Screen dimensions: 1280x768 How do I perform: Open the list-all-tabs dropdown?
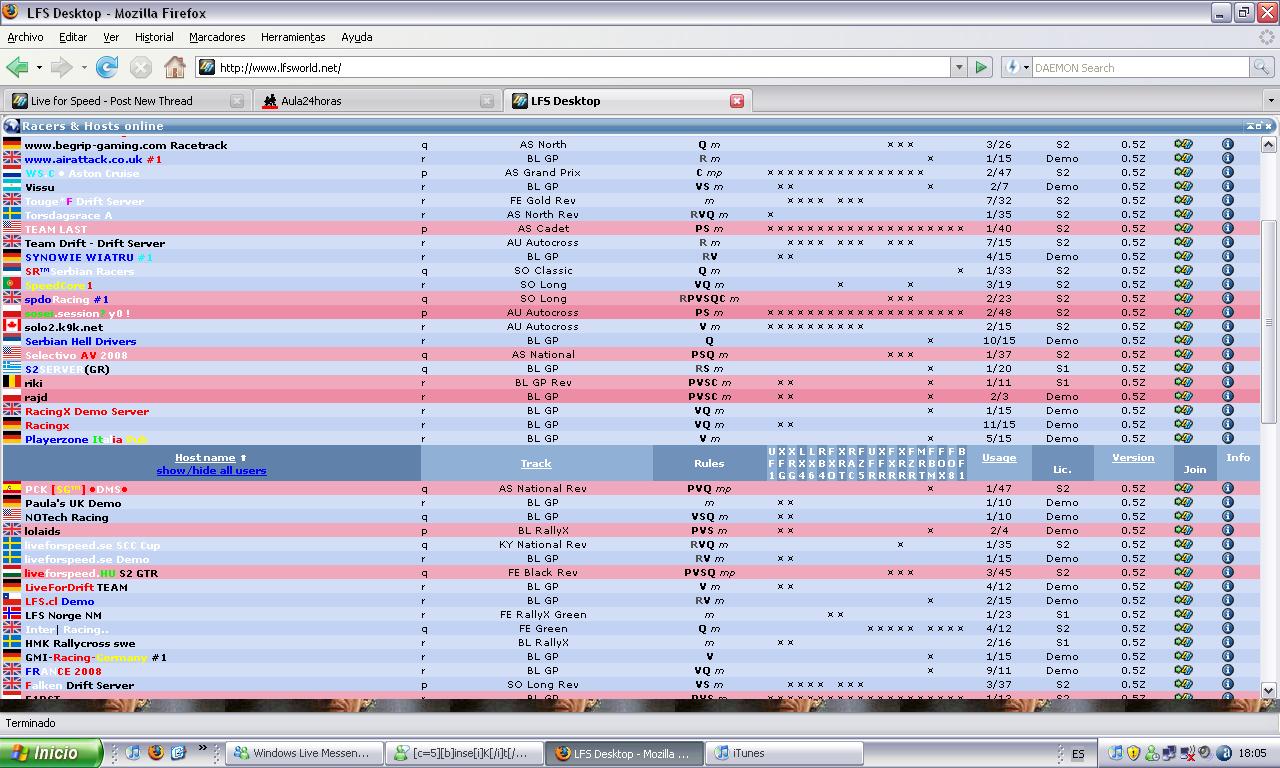1271,101
